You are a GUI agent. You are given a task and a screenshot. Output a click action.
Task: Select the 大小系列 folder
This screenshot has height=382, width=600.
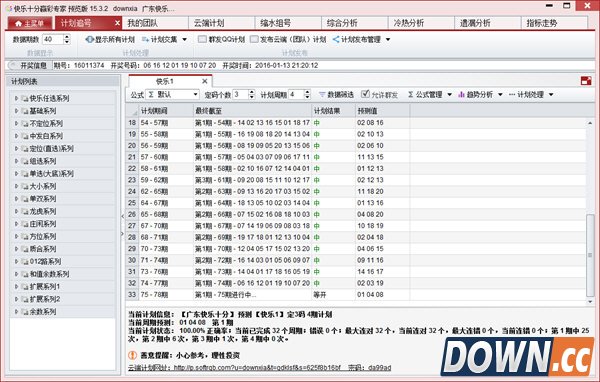pyautogui.click(x=39, y=186)
